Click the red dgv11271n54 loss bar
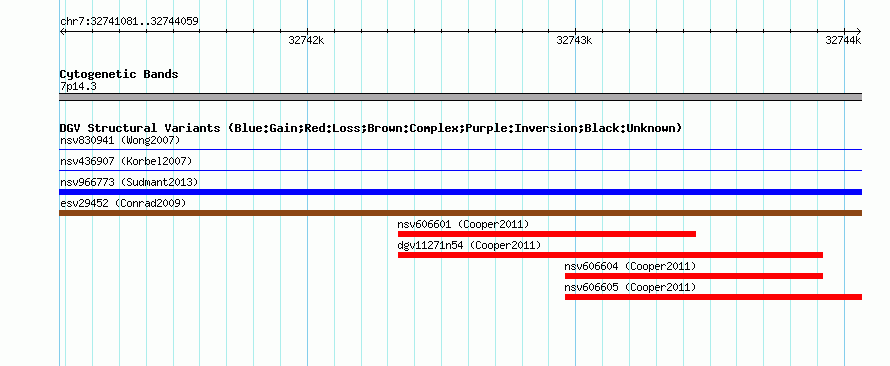The image size is (890, 366). click(x=610, y=255)
